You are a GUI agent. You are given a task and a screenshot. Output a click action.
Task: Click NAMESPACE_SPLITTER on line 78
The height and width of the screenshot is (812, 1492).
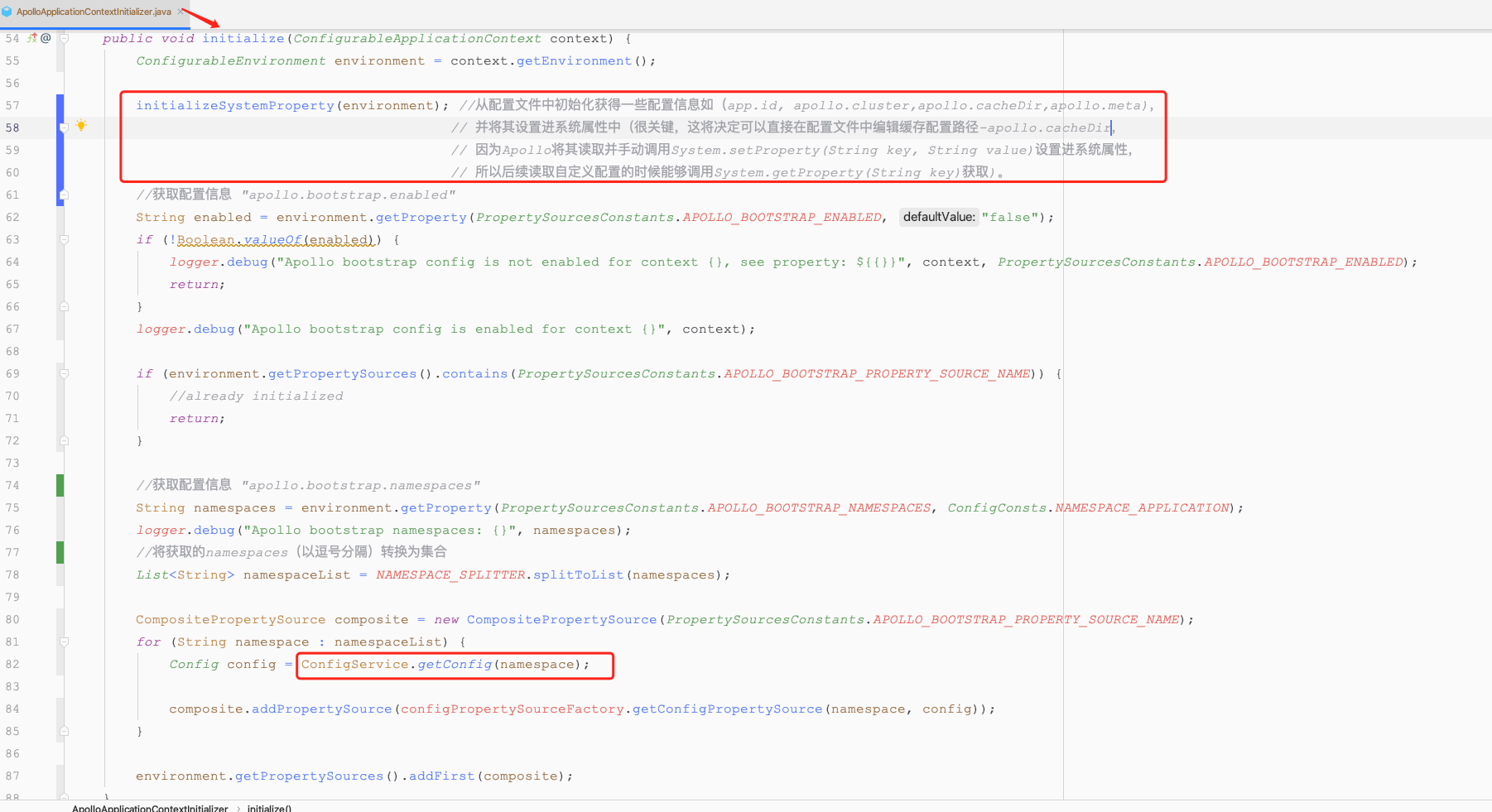451,574
